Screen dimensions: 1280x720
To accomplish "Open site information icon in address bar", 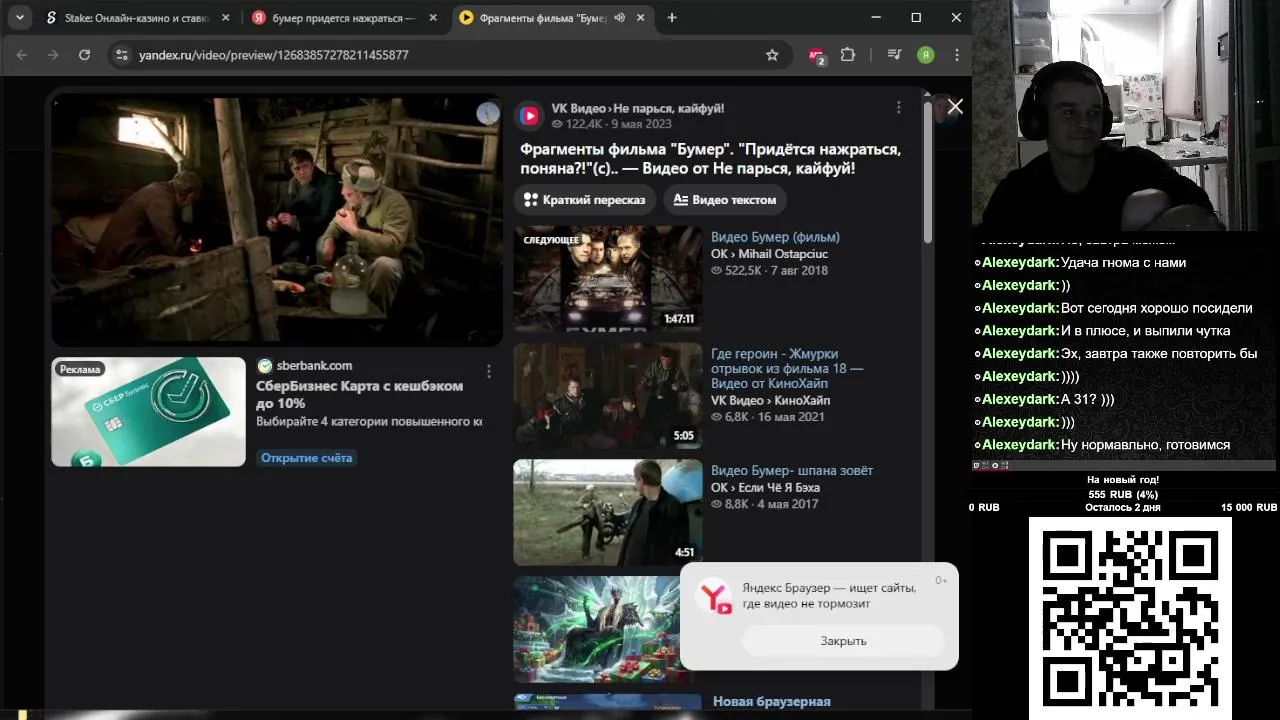I will (122, 55).
